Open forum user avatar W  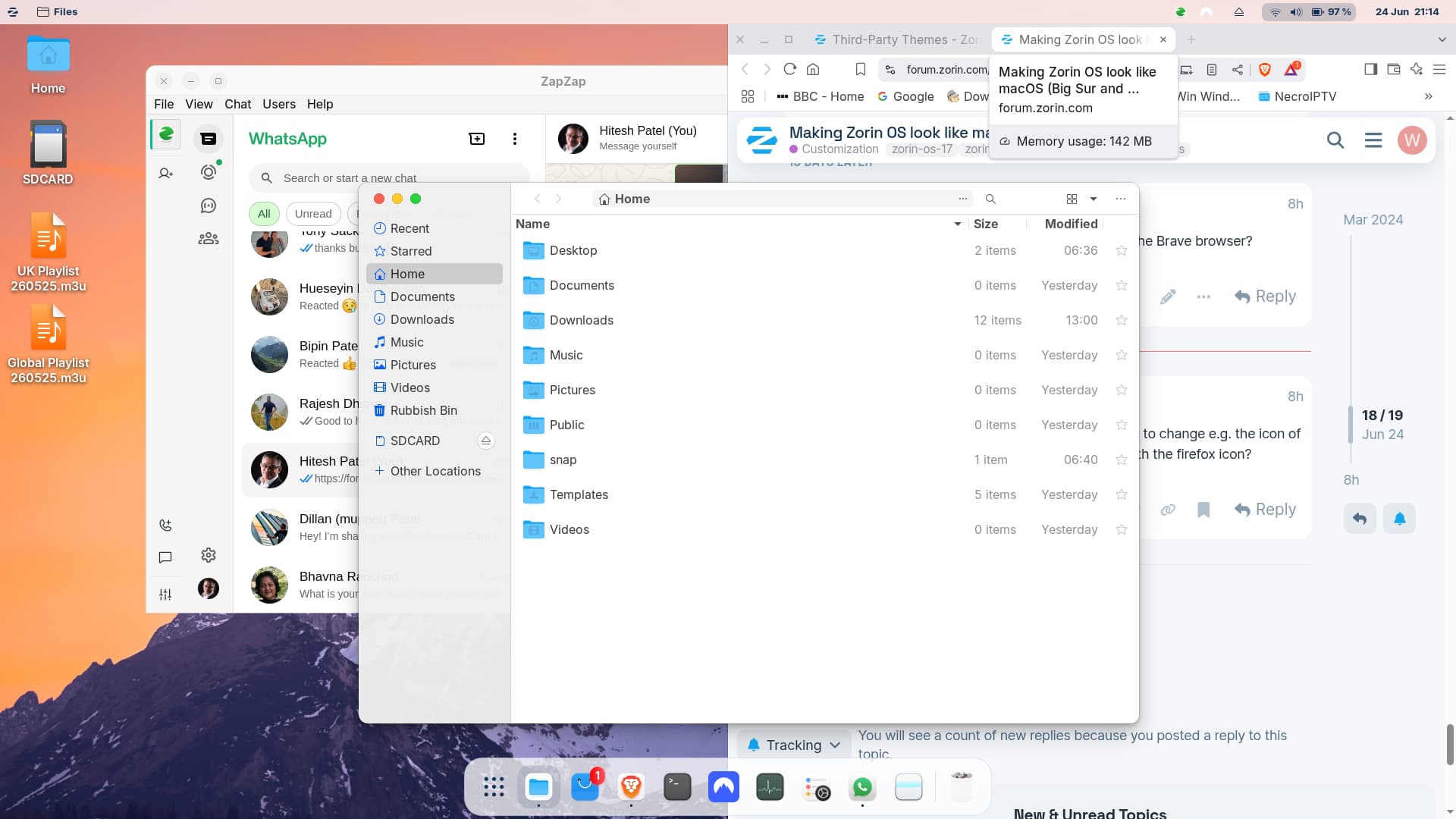[1412, 140]
